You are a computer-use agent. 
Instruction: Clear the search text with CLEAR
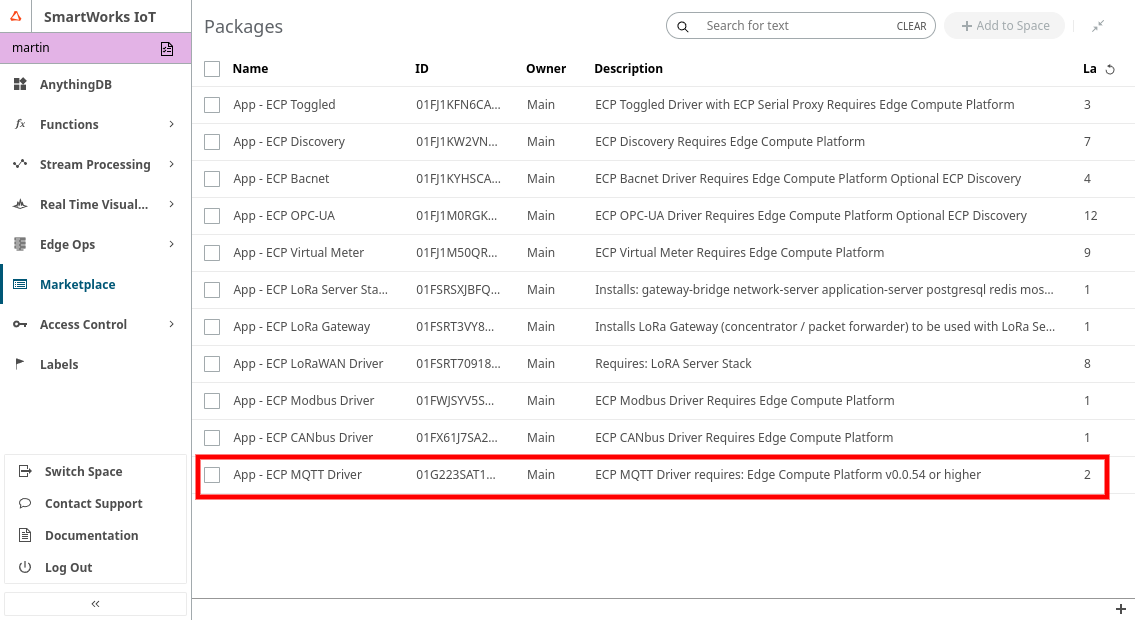pos(911,26)
